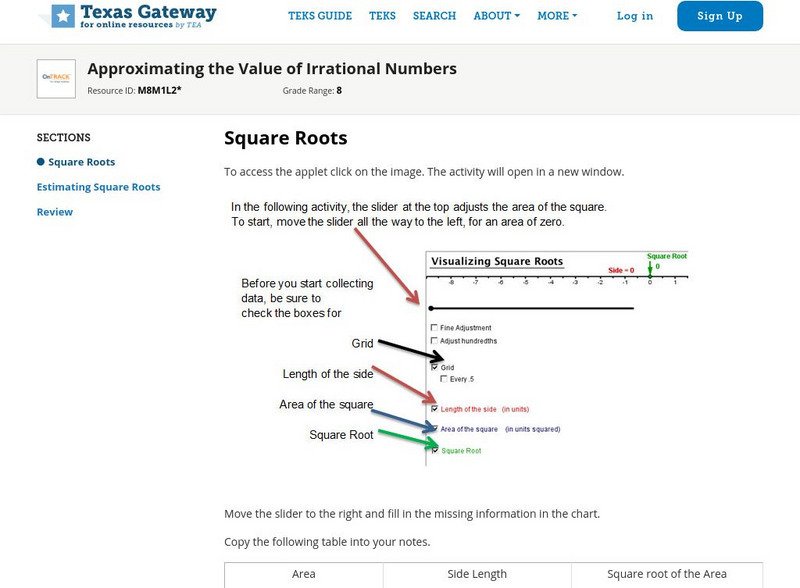Open the ABOUT dropdown menu
The image size is (800, 588).
pos(494,16)
